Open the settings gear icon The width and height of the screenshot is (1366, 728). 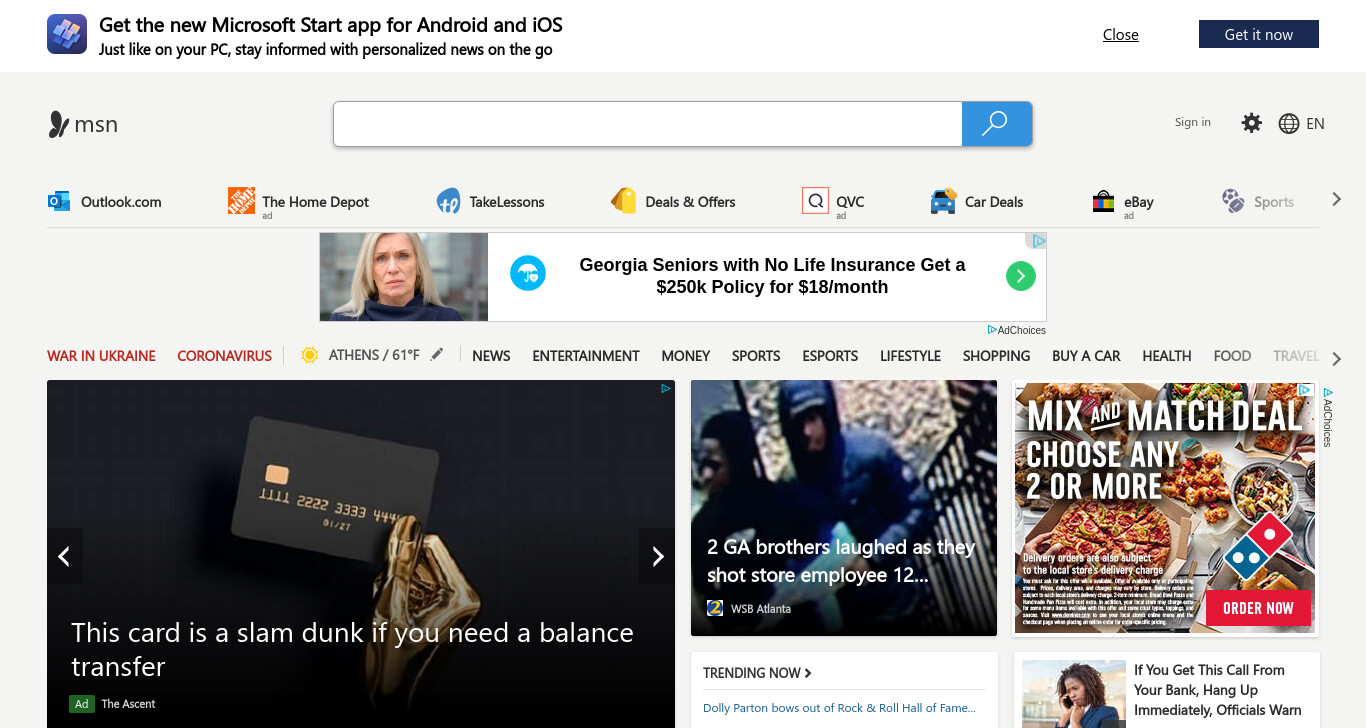point(1251,123)
